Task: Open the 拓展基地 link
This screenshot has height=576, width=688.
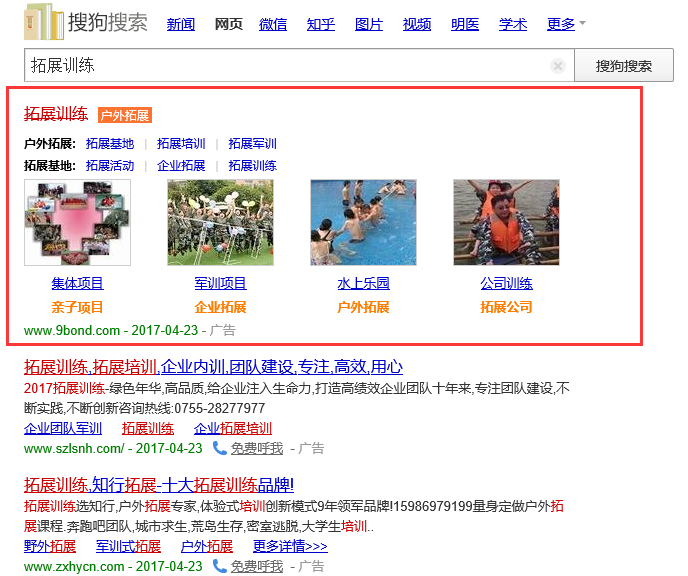Action: (x=110, y=143)
